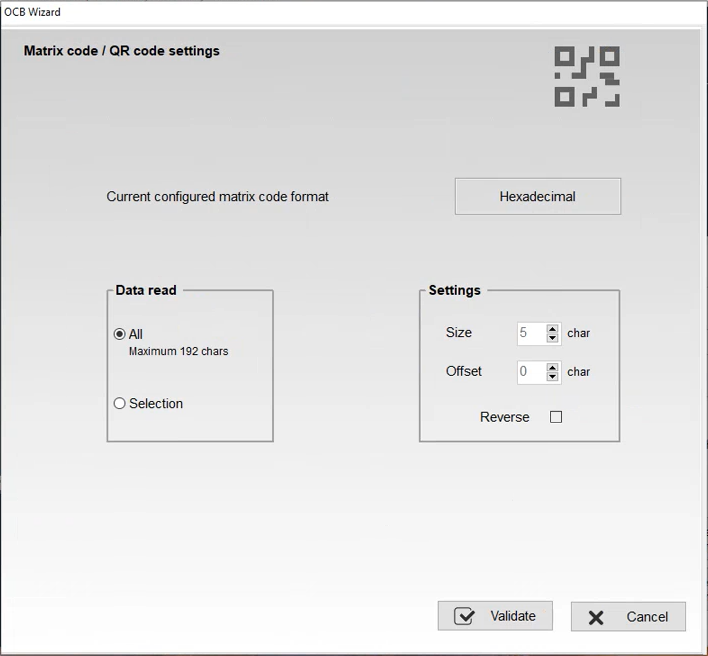Click the Current configured matrix code format label
The image size is (708, 656).
(x=217, y=197)
